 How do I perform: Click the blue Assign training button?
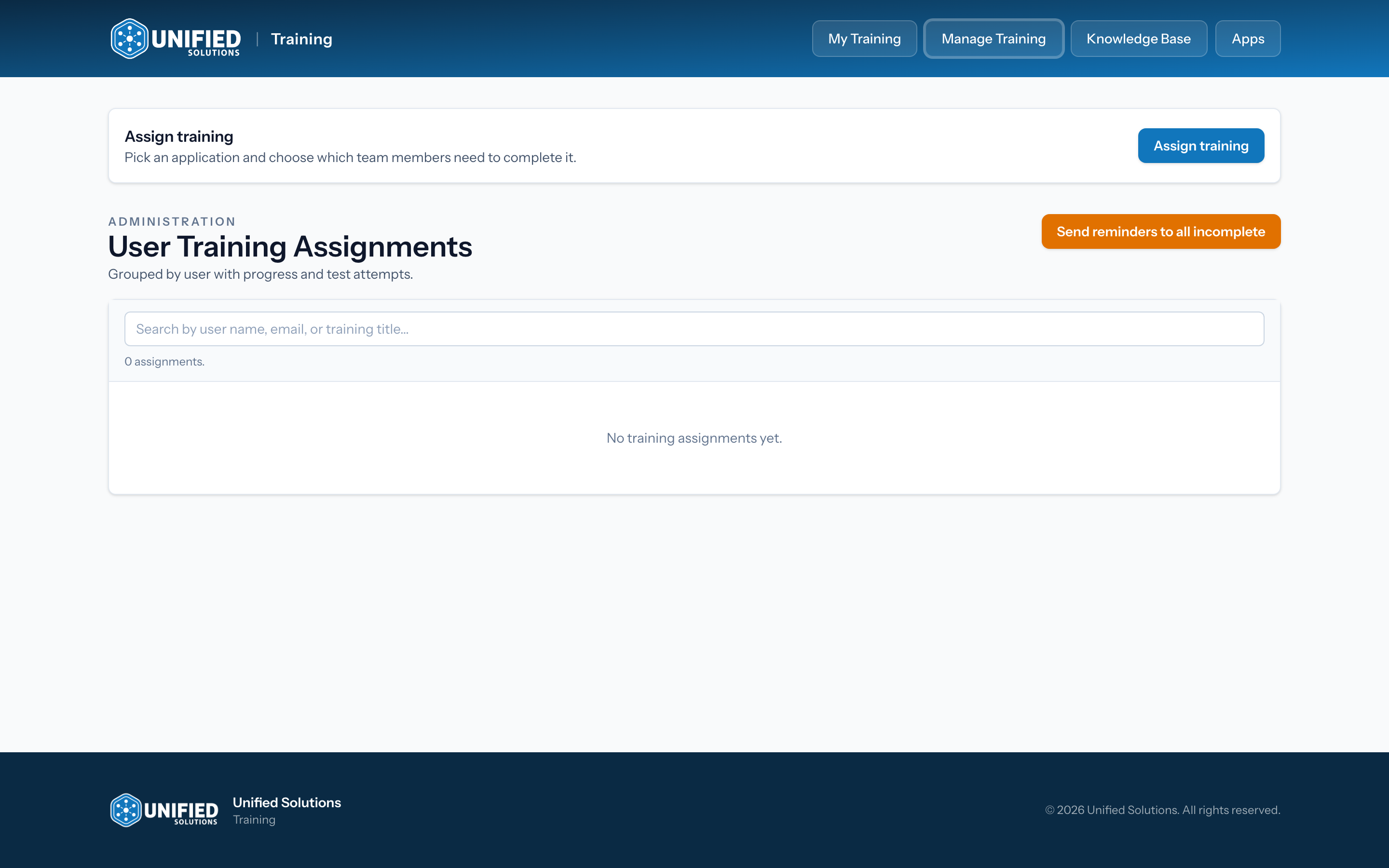[1201, 146]
